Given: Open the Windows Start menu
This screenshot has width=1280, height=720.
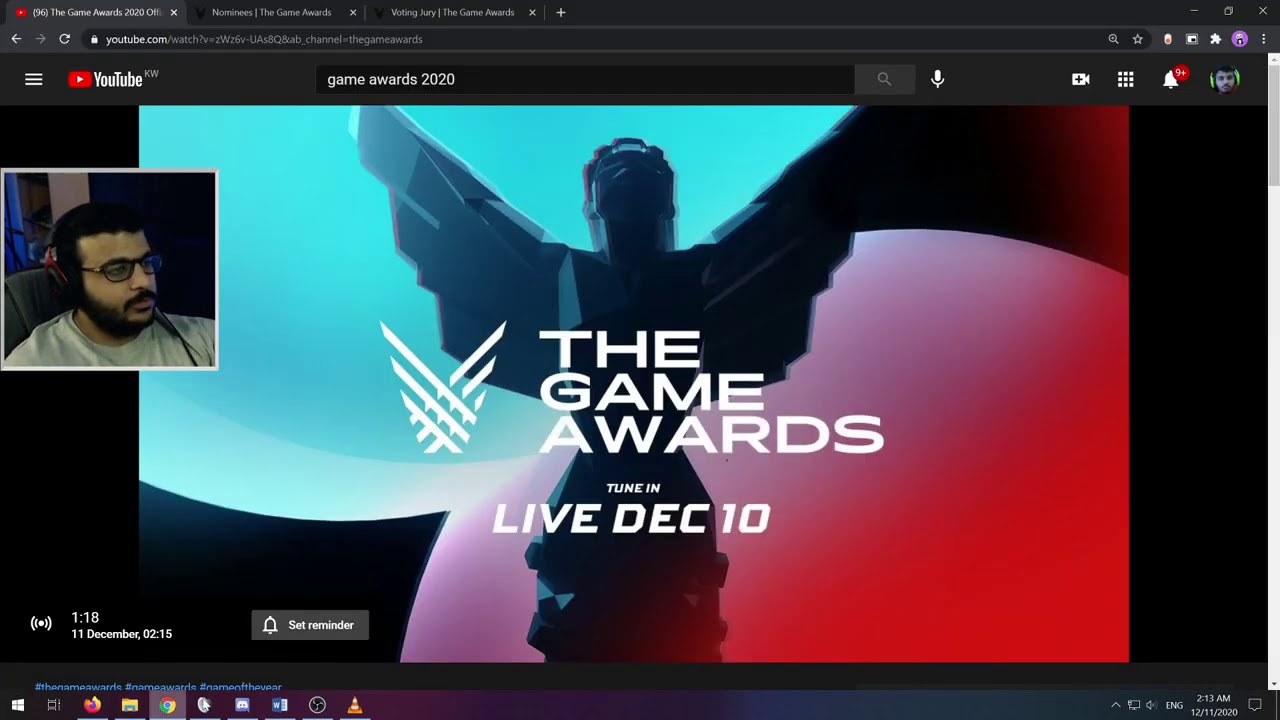Looking at the screenshot, I should click(x=18, y=705).
